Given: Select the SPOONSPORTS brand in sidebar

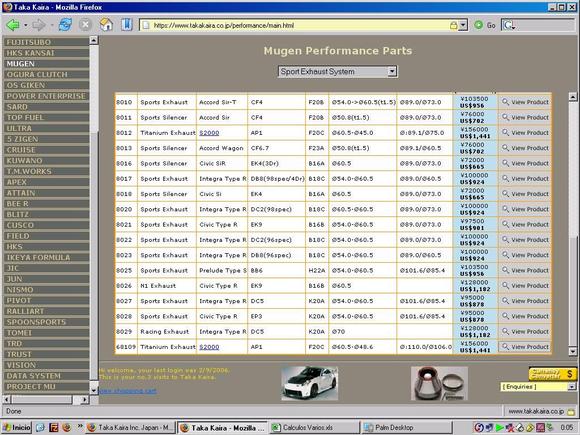Looking at the screenshot, I should coord(46,322).
